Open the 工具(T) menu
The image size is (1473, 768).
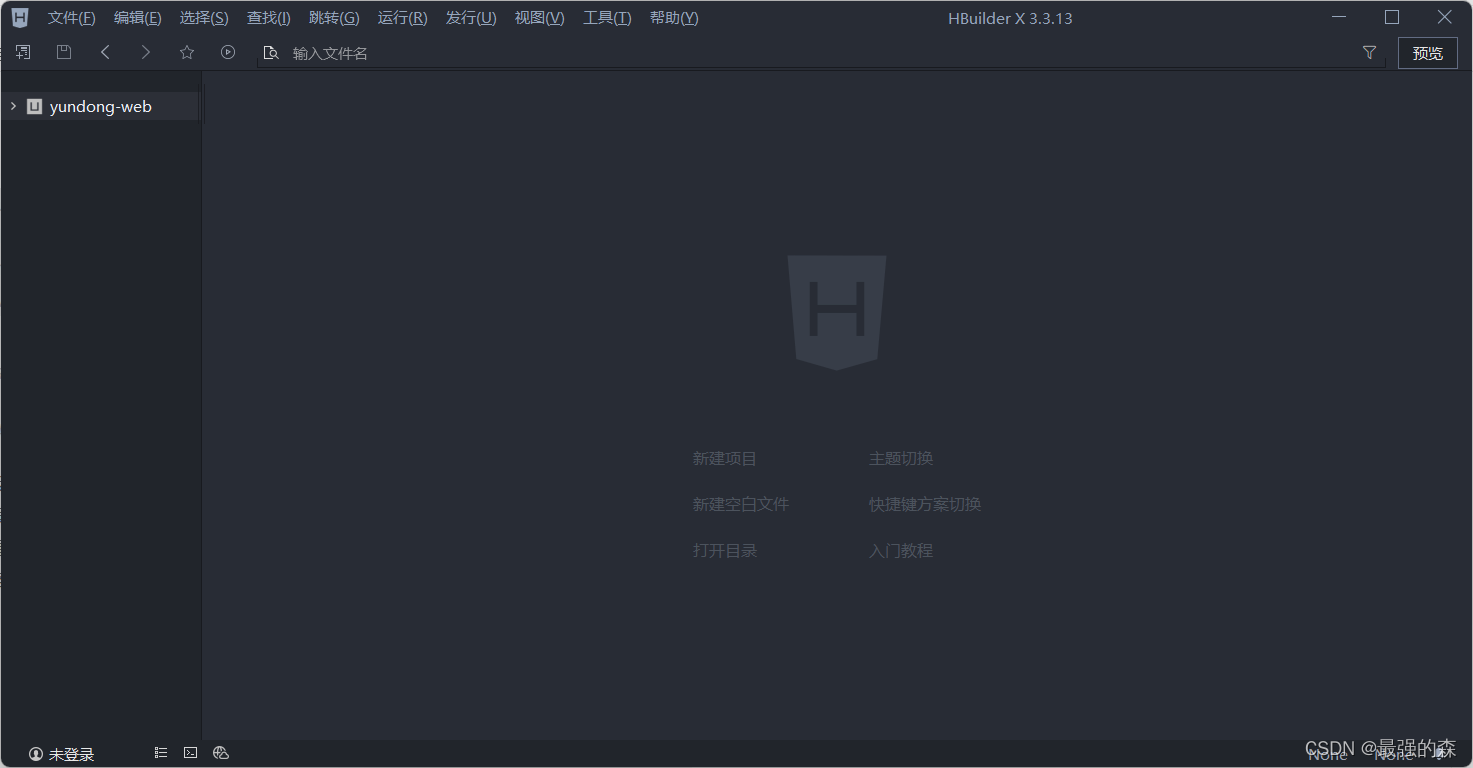pos(608,18)
